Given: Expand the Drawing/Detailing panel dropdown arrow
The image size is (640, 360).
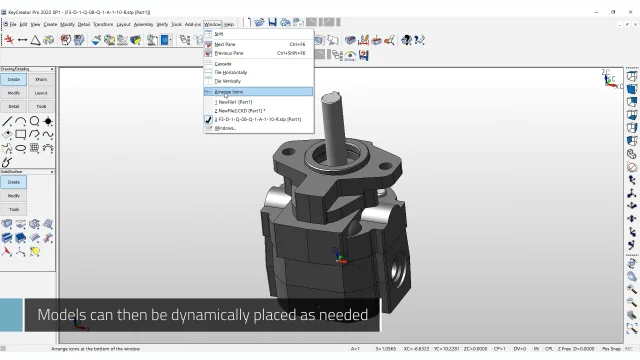Looking at the screenshot, I should 52,69.
